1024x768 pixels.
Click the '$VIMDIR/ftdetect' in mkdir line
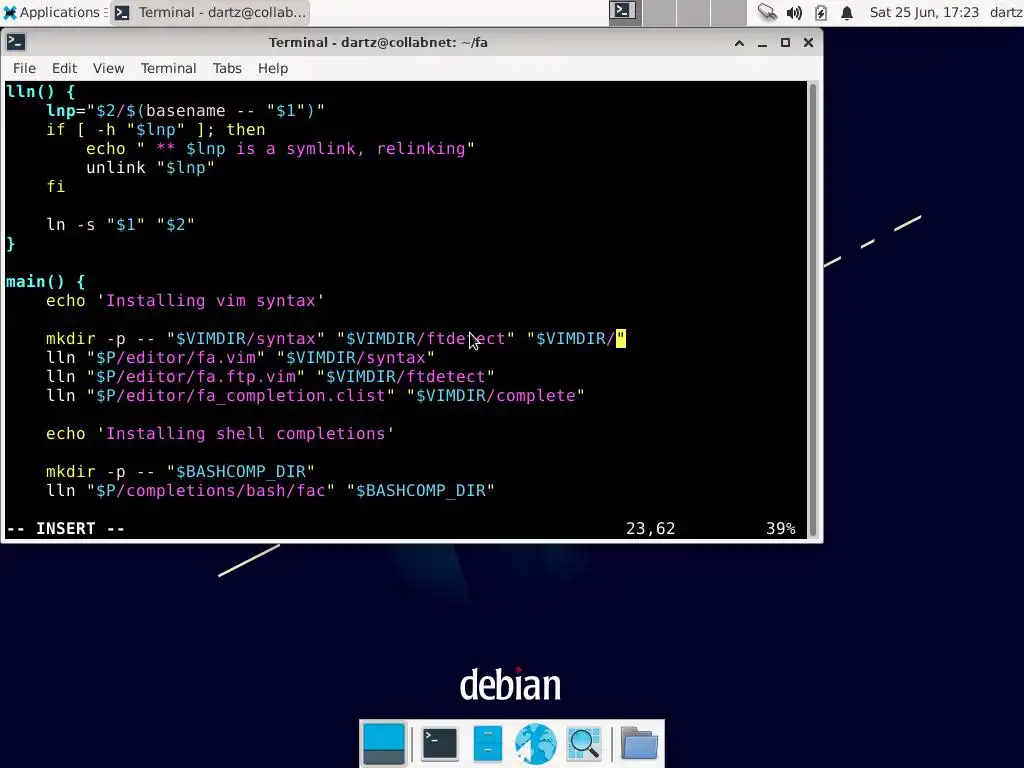(425, 338)
